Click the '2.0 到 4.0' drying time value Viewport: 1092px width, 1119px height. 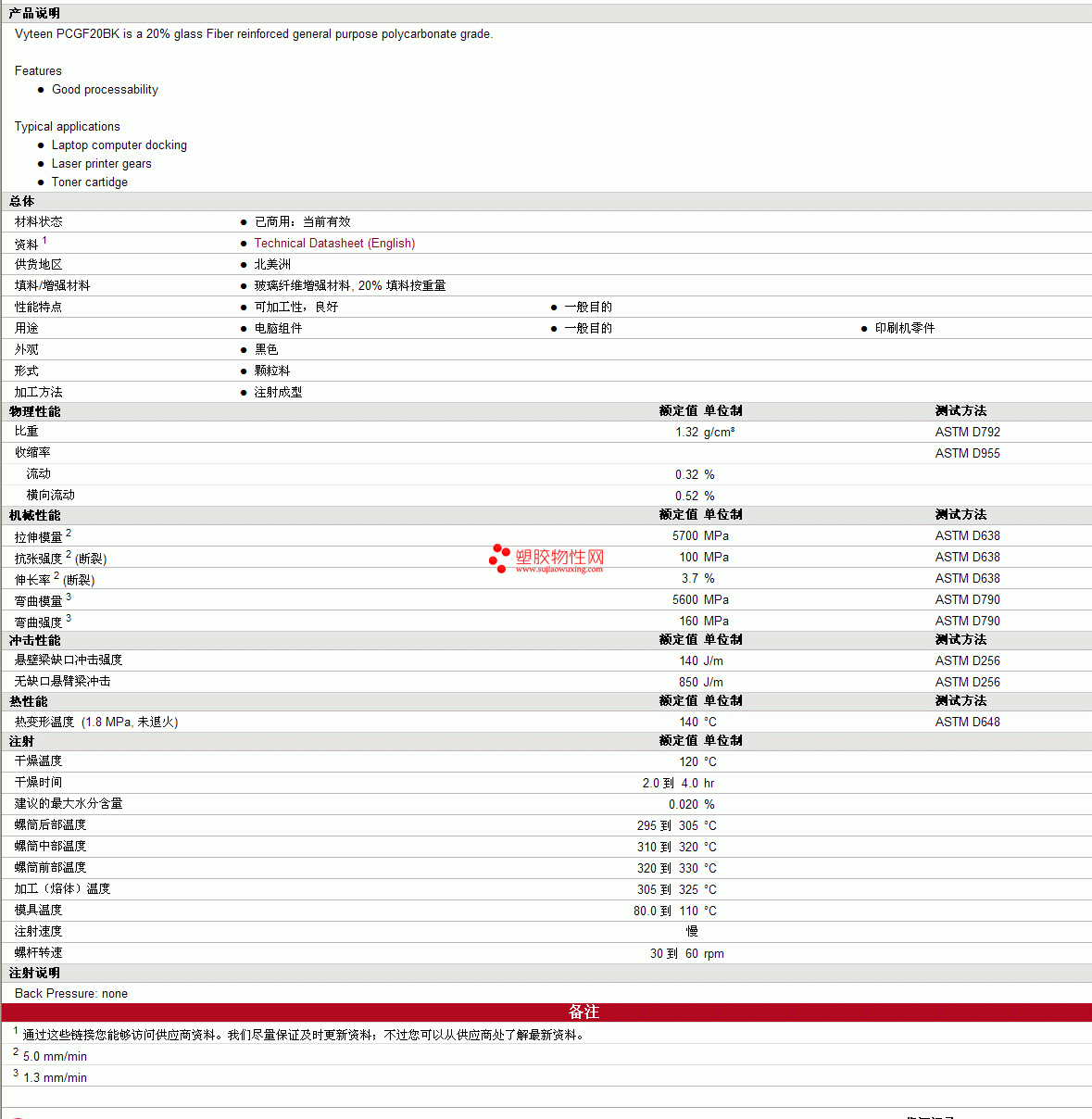pos(671,783)
